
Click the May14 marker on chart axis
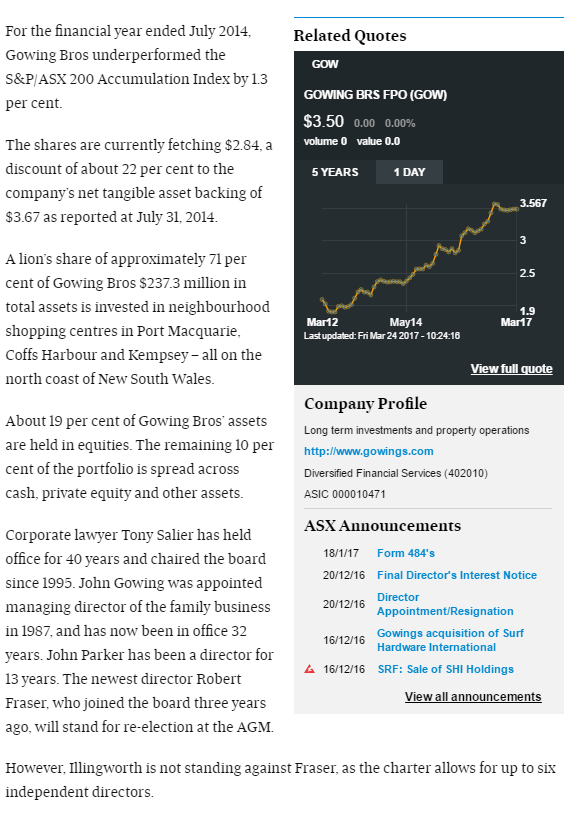coord(406,322)
